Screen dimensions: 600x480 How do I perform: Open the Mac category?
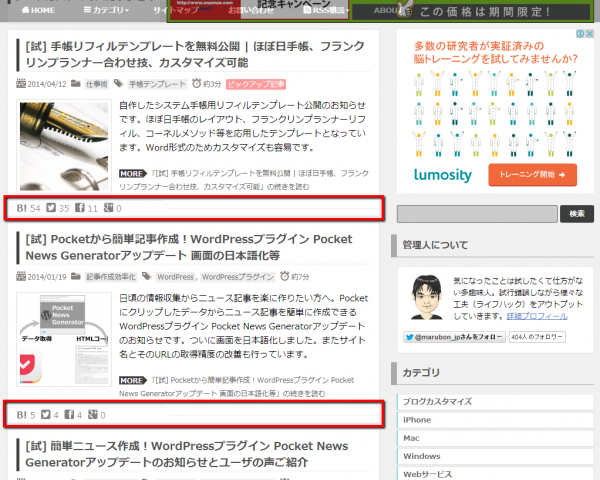click(x=495, y=438)
